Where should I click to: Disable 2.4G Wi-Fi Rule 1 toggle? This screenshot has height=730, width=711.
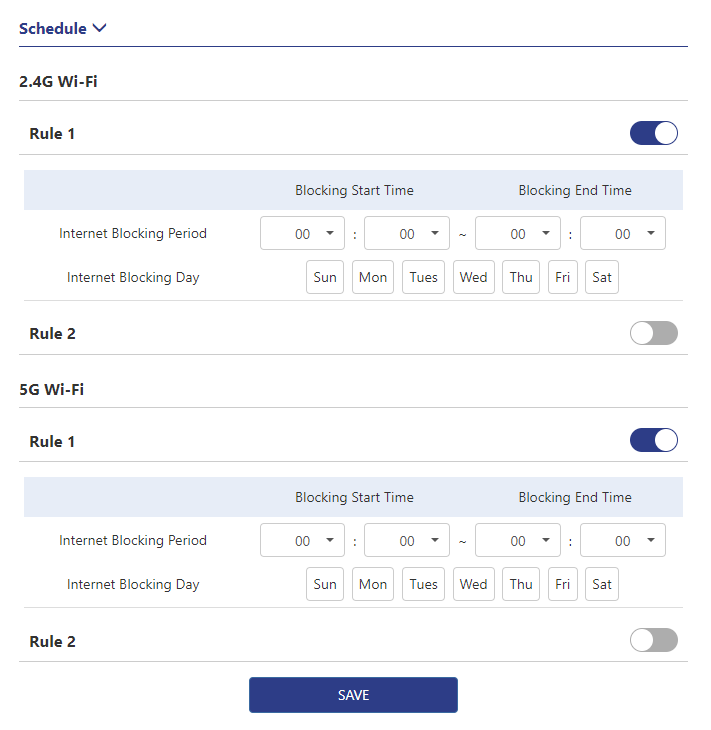click(x=653, y=133)
